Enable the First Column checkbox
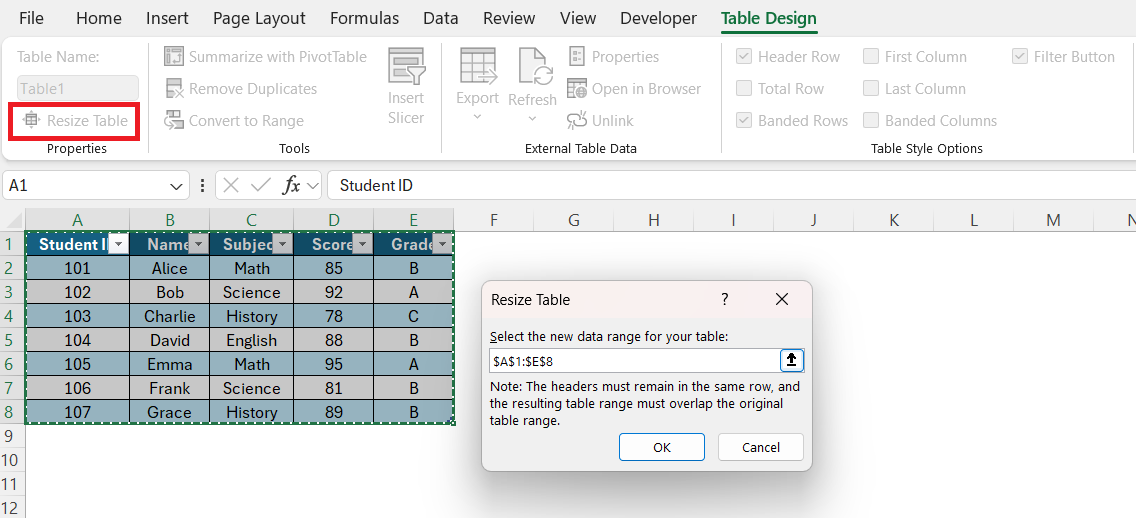 tap(871, 57)
